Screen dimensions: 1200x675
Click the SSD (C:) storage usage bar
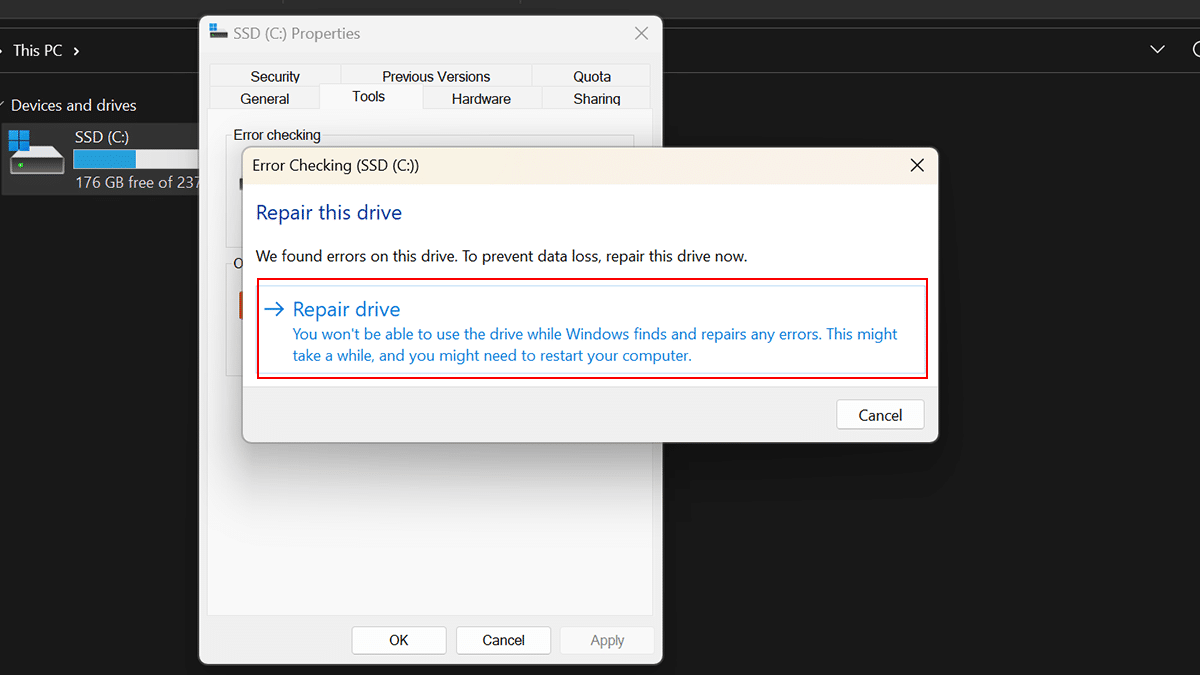tap(136, 159)
